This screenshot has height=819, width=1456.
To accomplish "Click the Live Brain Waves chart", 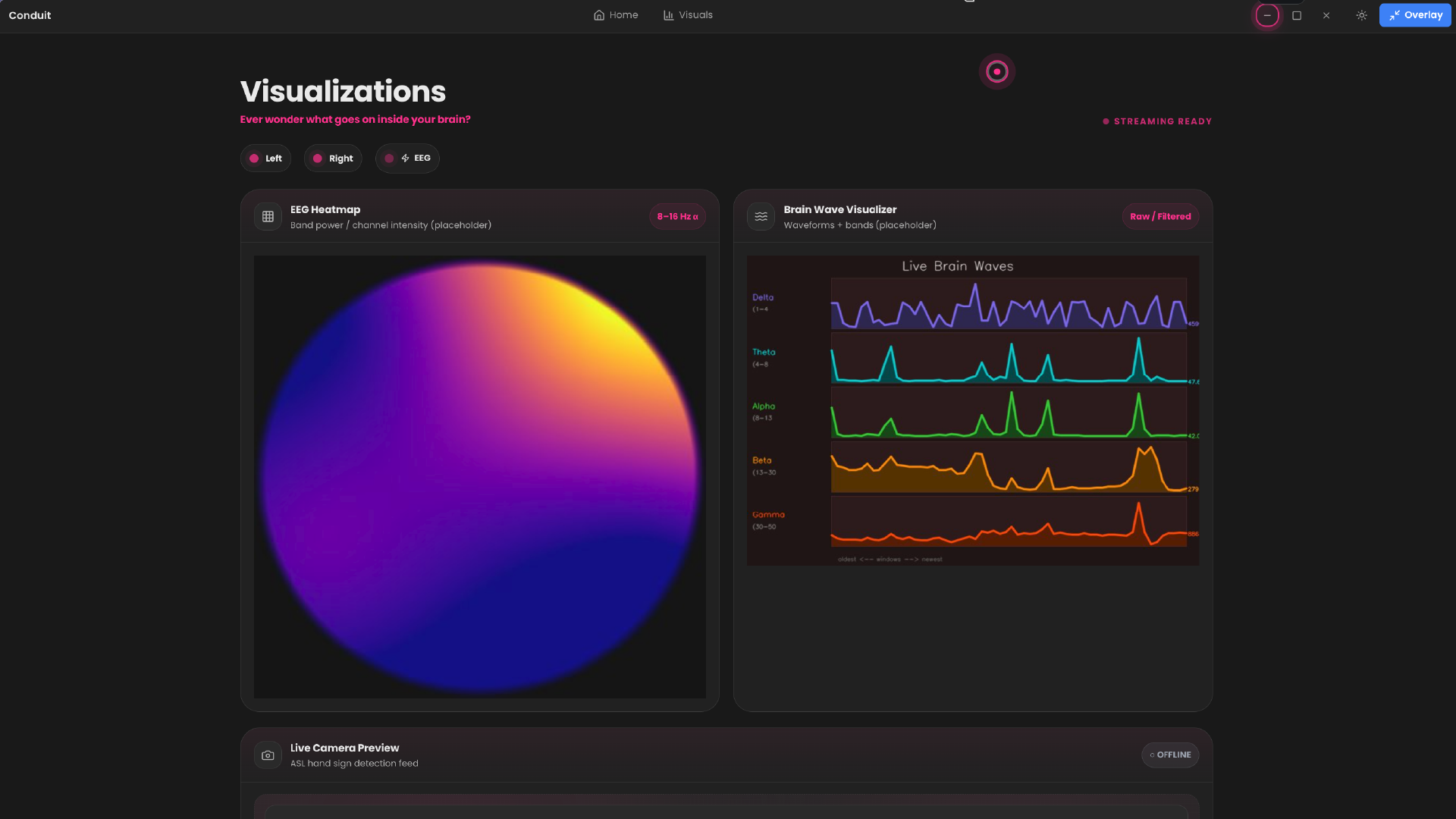I will 973,410.
